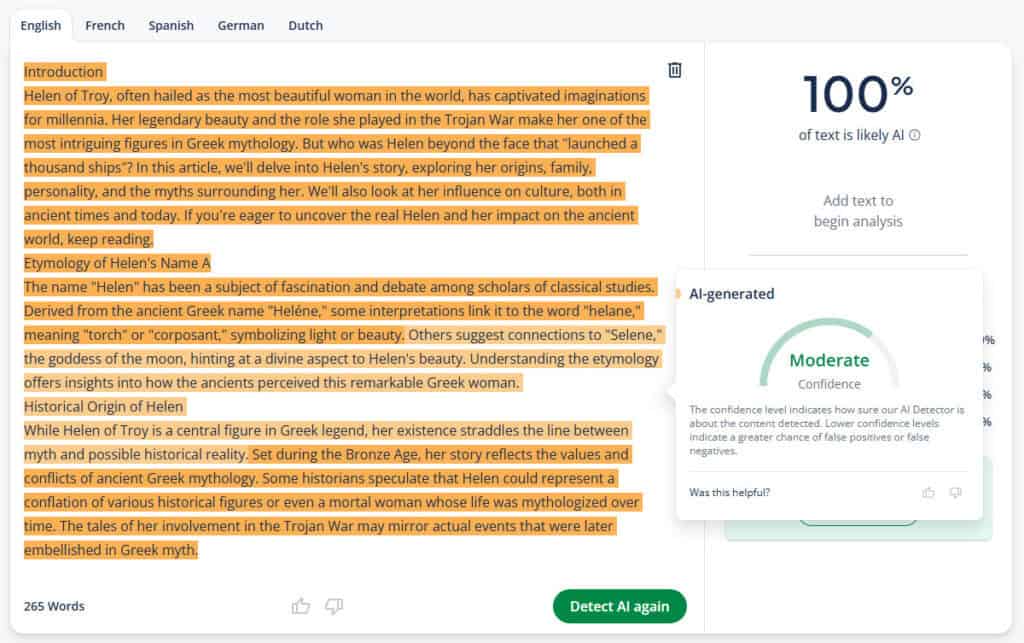This screenshot has width=1024, height=643.
Task: Delete text with the trash icon
Action: [675, 70]
